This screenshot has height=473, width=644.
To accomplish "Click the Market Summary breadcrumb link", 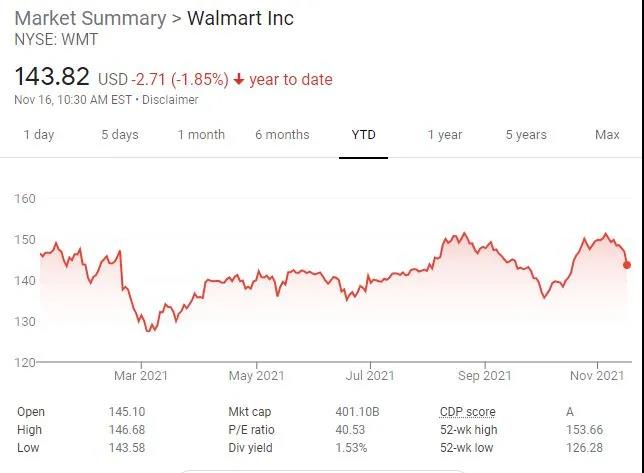I will (x=91, y=19).
